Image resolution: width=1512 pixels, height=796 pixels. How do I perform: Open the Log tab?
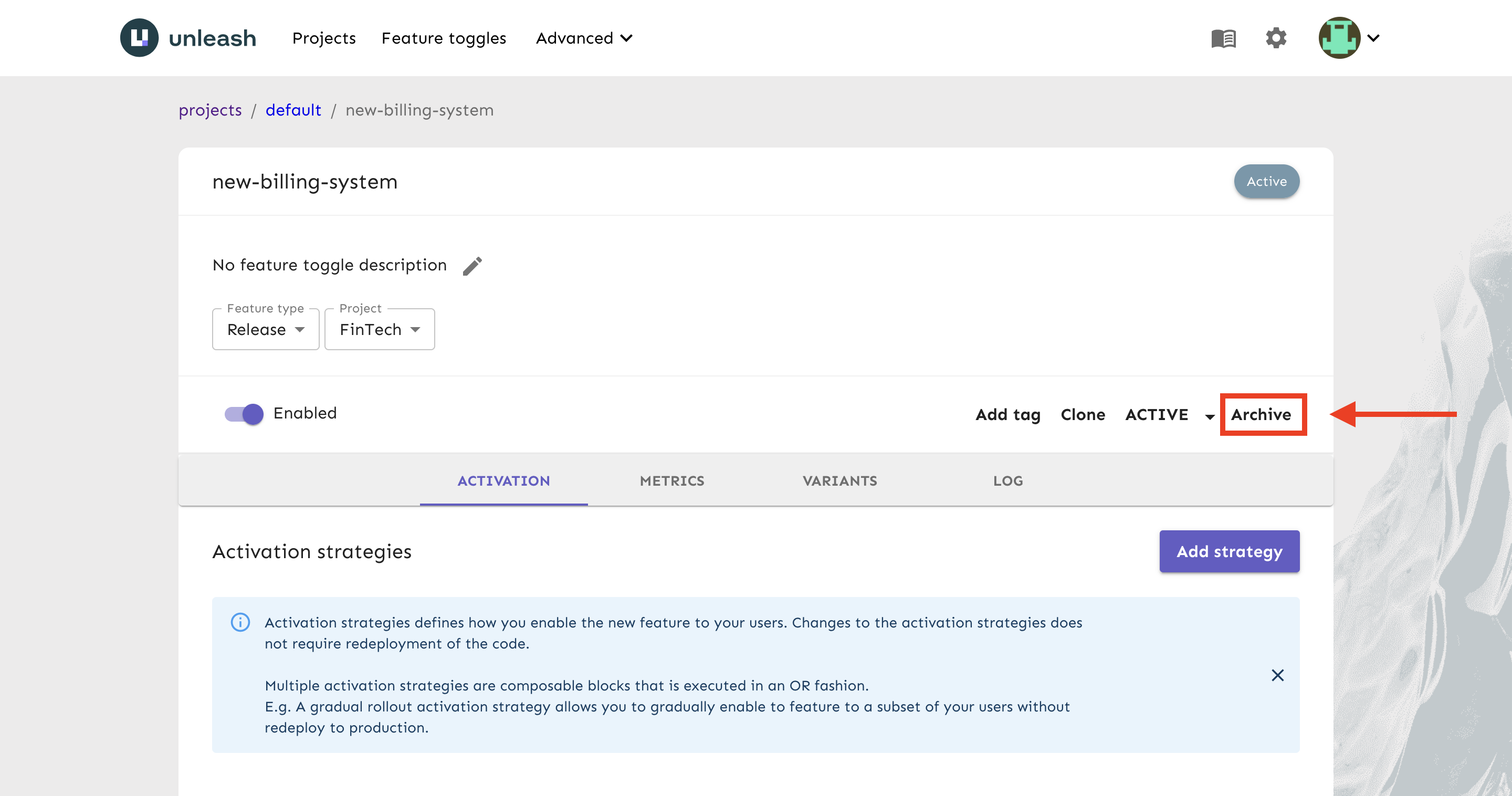coord(1007,481)
